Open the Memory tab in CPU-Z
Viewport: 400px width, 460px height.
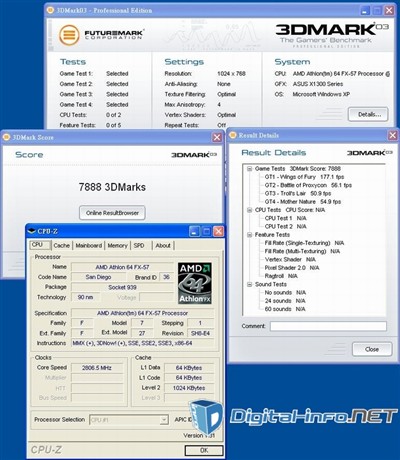point(117,245)
